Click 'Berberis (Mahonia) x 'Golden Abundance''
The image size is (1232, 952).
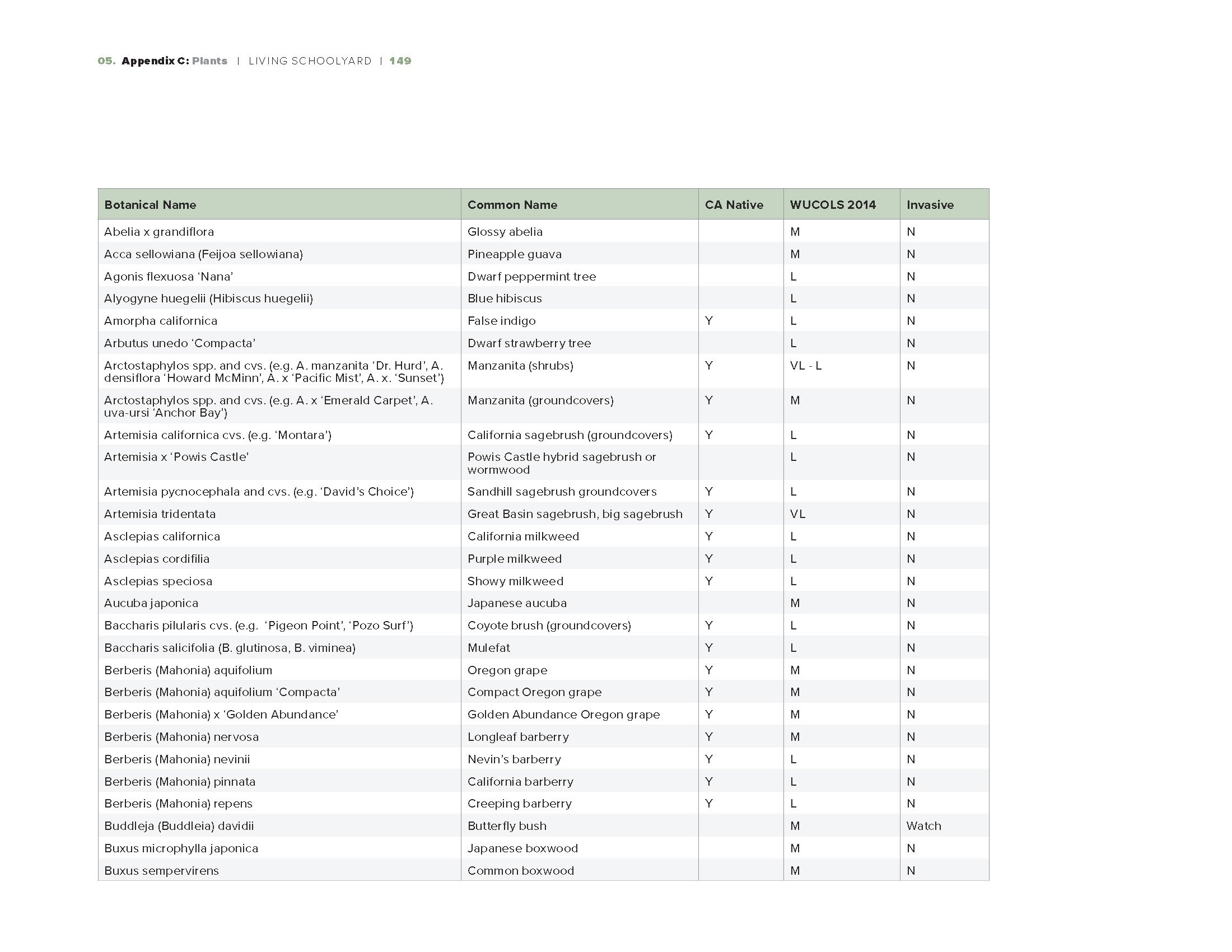(221, 715)
